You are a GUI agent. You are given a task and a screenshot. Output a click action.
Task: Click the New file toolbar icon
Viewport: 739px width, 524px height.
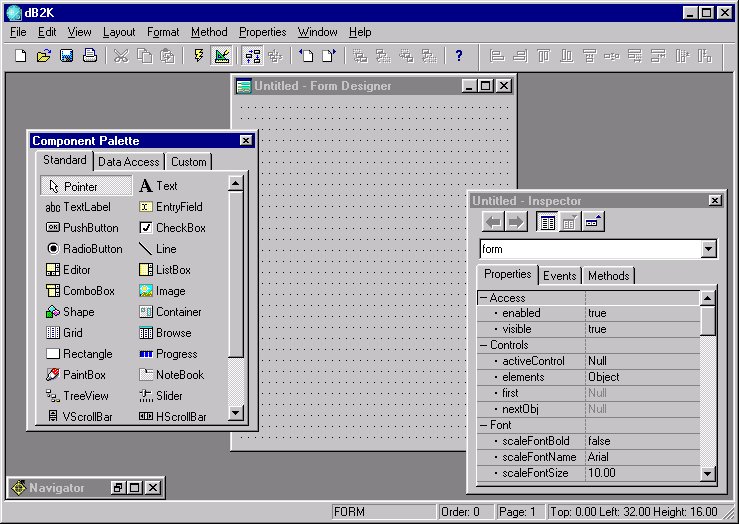[20, 56]
